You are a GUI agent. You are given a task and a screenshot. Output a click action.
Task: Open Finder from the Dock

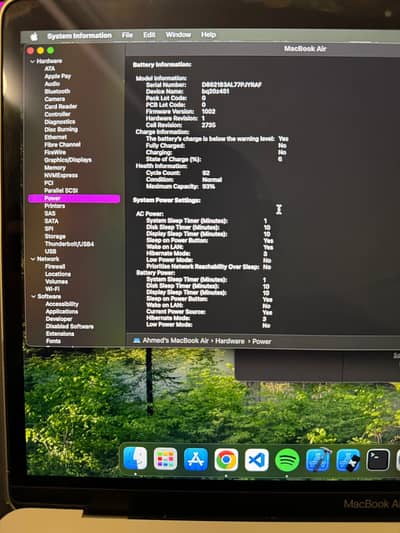135,459
